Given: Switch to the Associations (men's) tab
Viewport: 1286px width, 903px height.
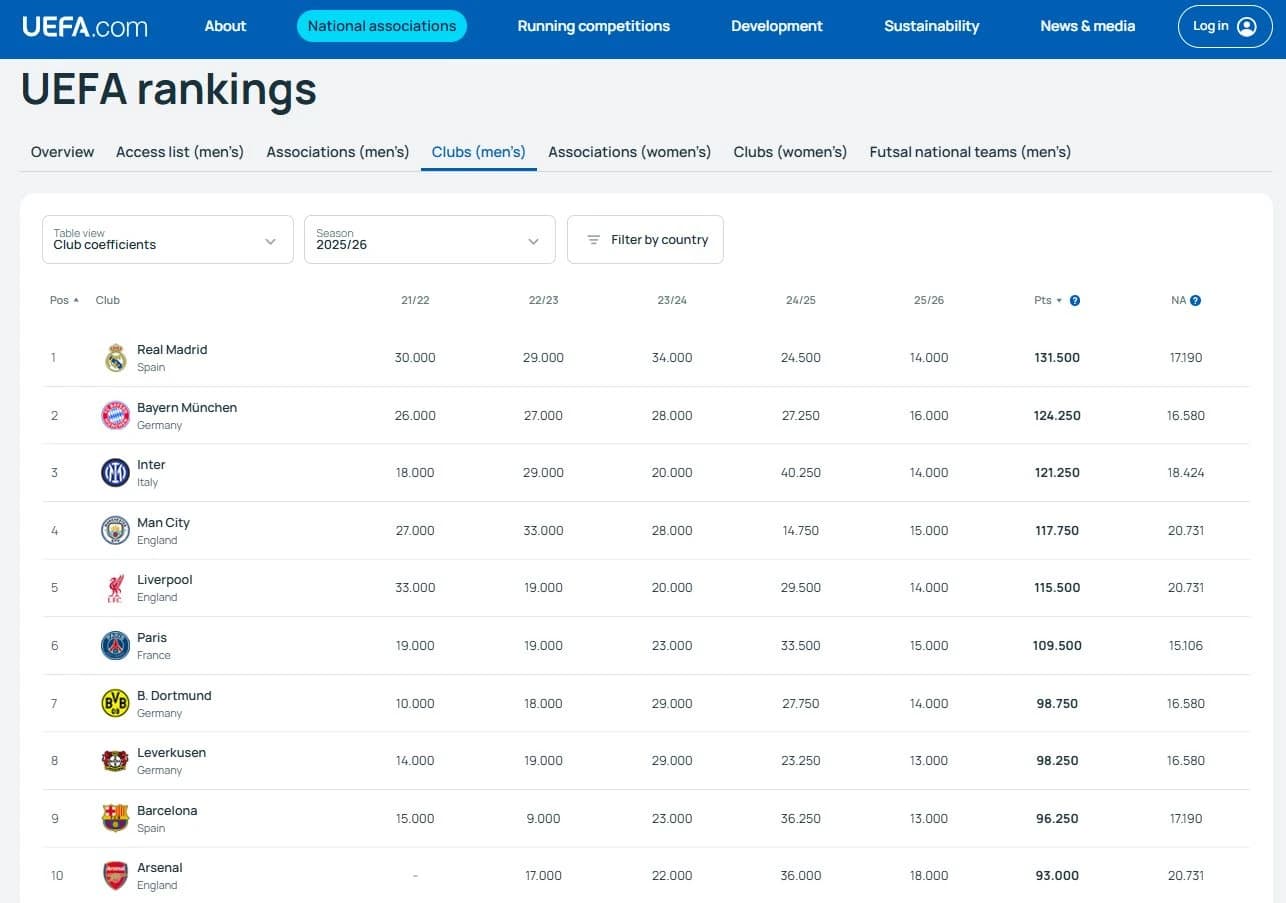Looking at the screenshot, I should [x=338, y=152].
